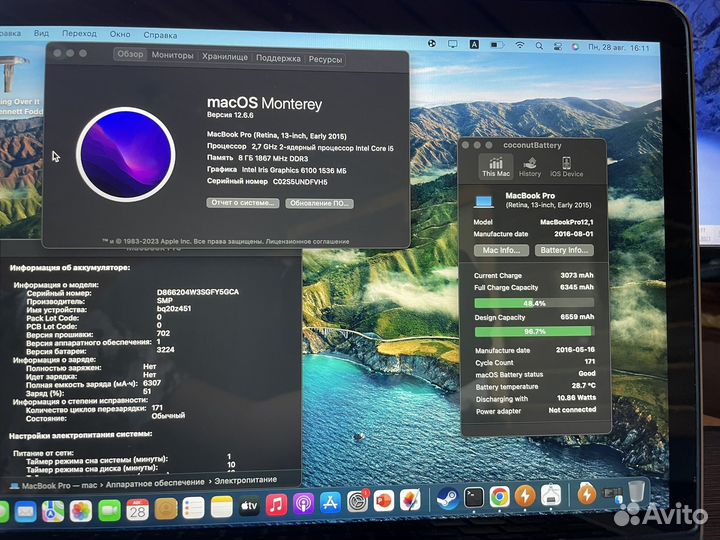This screenshot has width=720, height=540.
Task: Click the Power adapter Not connected value
Action: 572,410
